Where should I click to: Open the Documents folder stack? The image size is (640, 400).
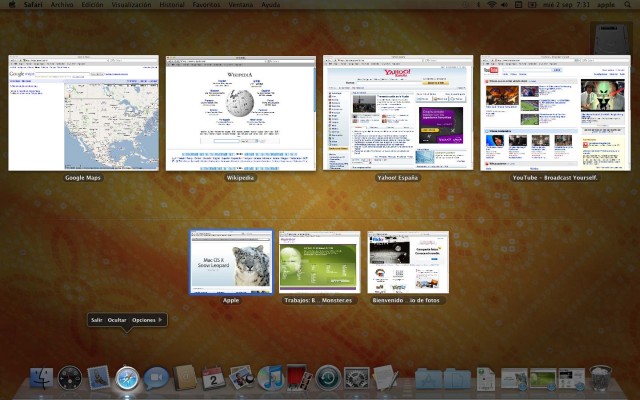point(457,379)
